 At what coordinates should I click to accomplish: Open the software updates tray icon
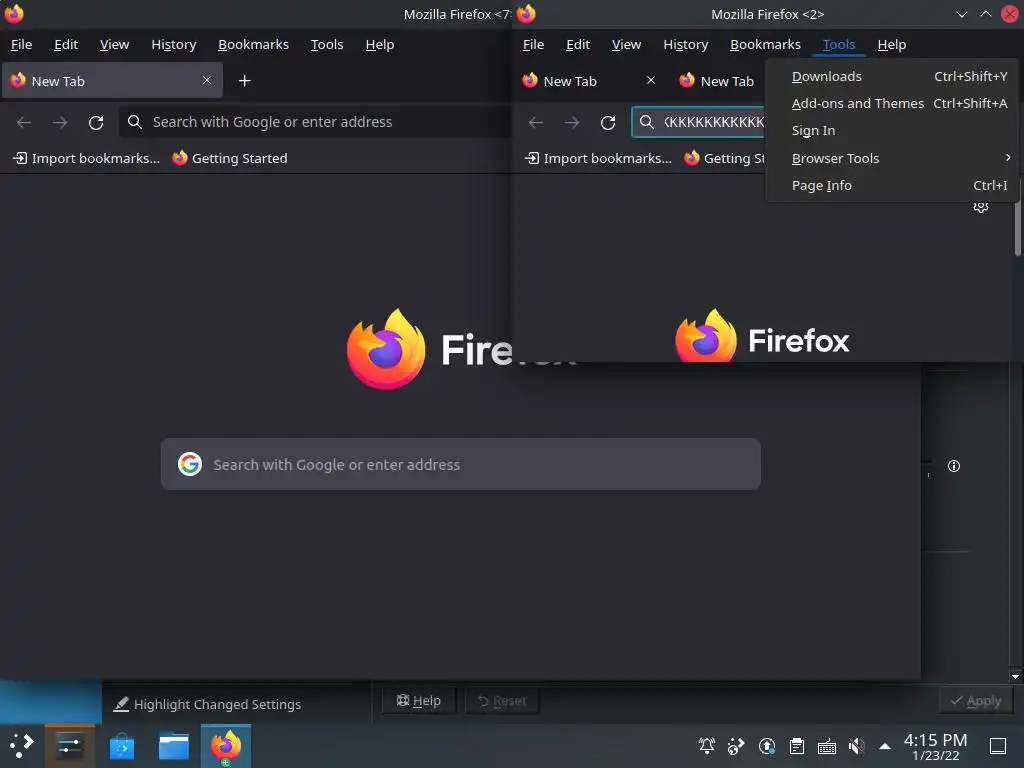pos(767,745)
